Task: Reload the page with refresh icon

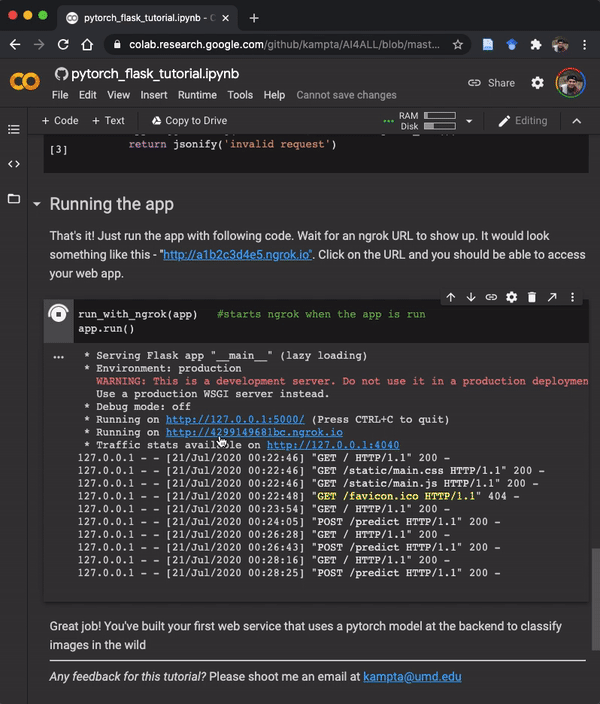Action: [63, 44]
